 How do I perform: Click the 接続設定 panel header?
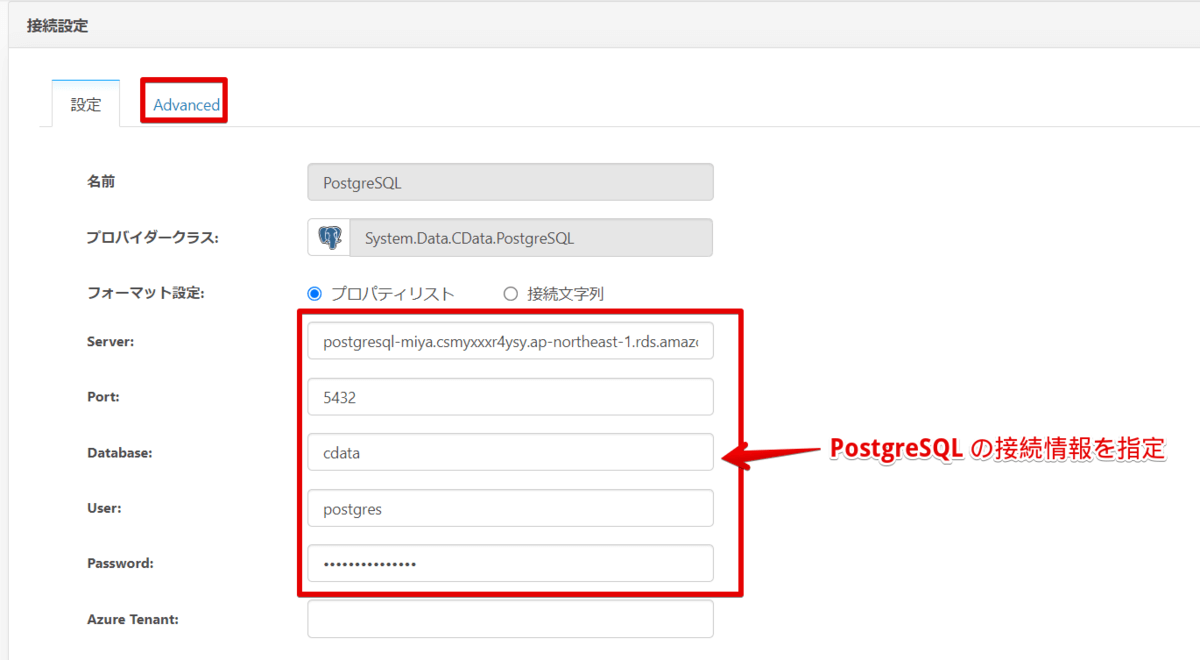click(x=58, y=27)
